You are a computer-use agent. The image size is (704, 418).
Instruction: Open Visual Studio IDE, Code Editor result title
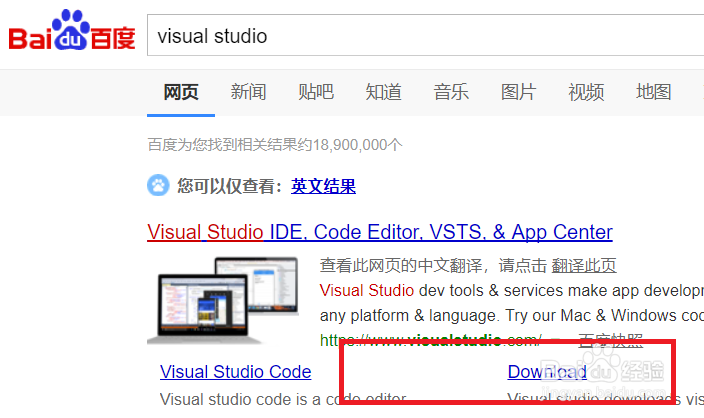tap(379, 232)
